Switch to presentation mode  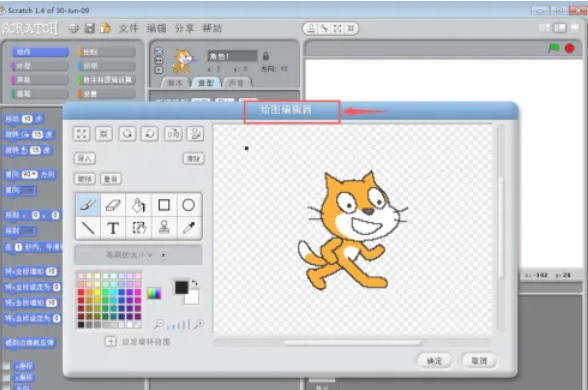tap(575, 28)
